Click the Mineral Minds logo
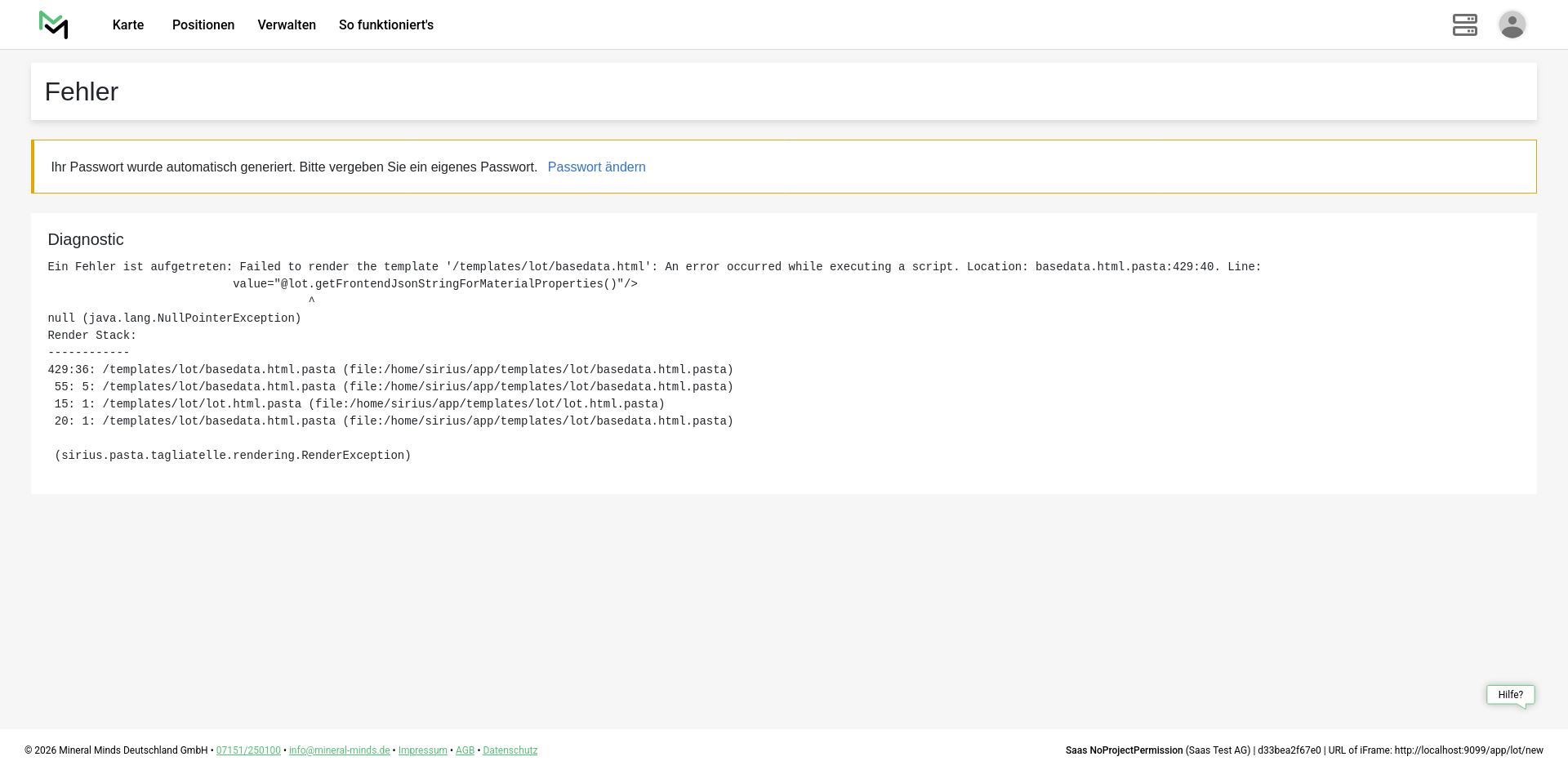The image size is (1568, 770). pyautogui.click(x=54, y=24)
